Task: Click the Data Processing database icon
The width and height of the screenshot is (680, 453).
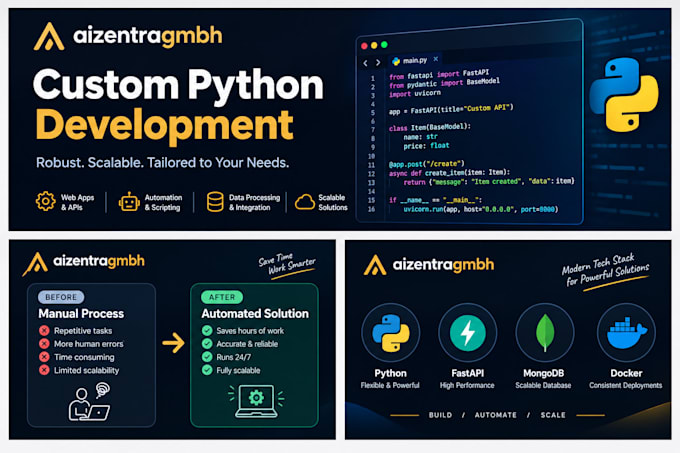Action: 215,202
